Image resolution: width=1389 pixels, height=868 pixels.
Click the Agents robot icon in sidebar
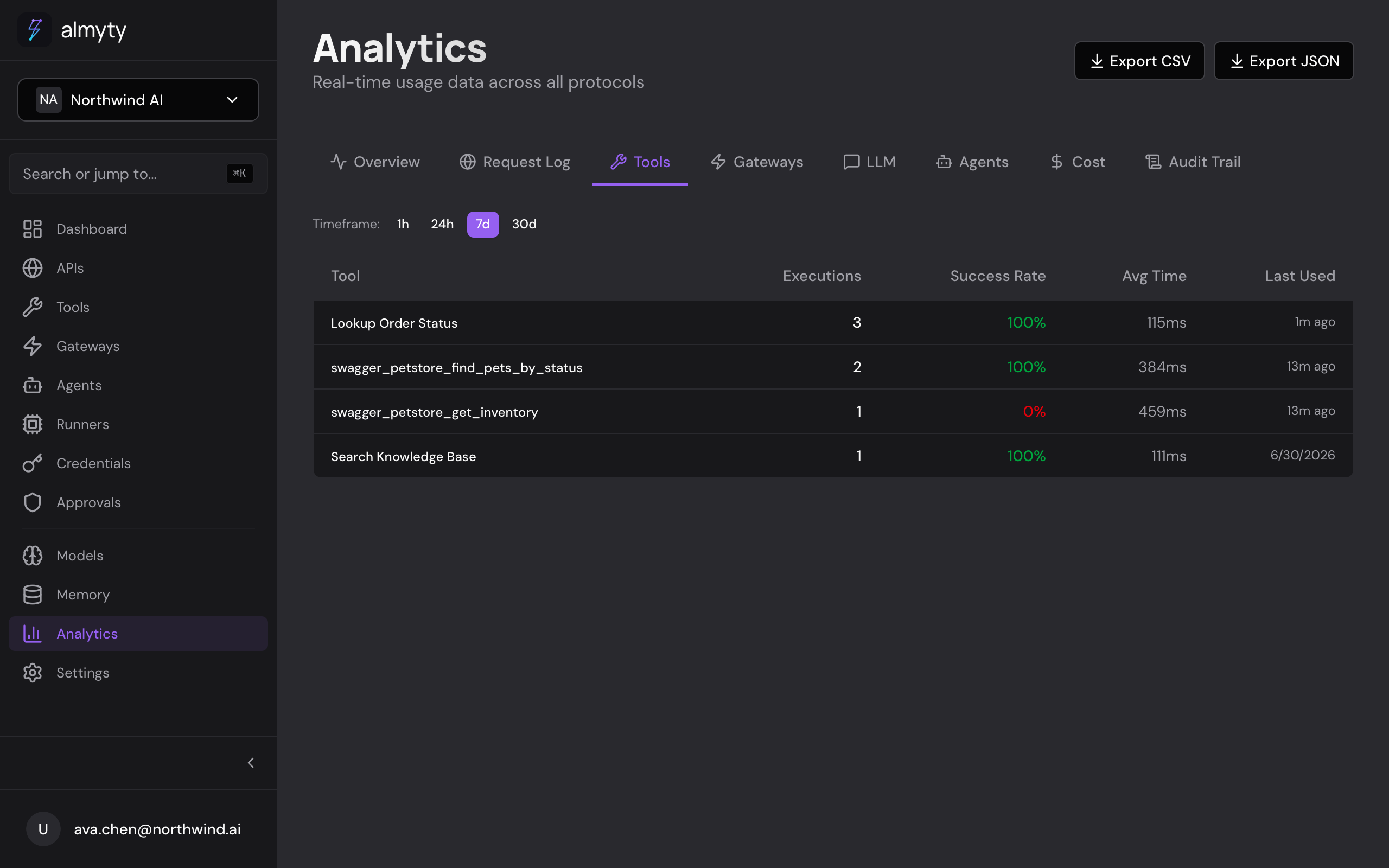coord(32,385)
